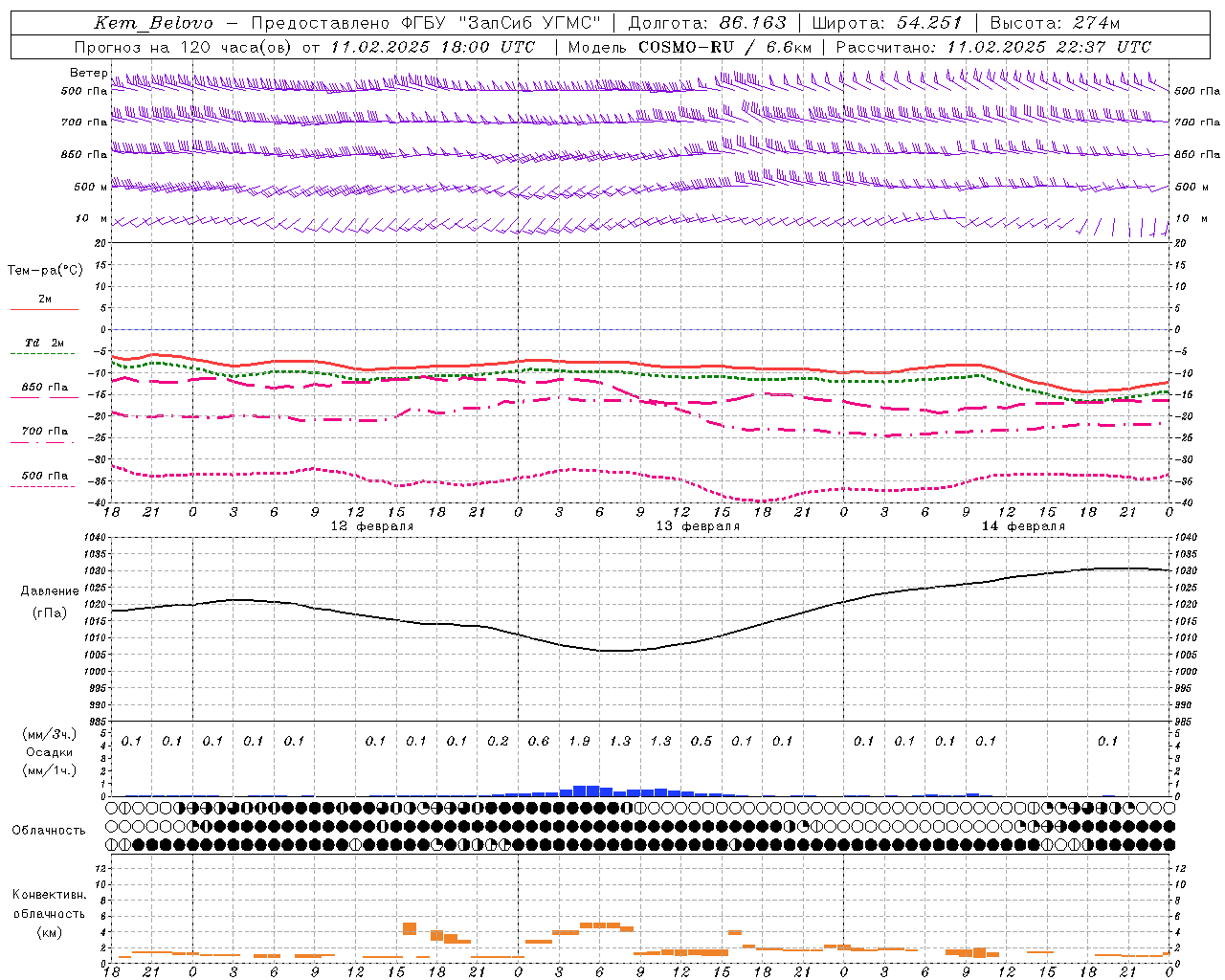Click the text Предоставлено ФГБУ "ЗапСиб УГМС"
Screen dimensions: 1225x980
[x=426, y=23]
